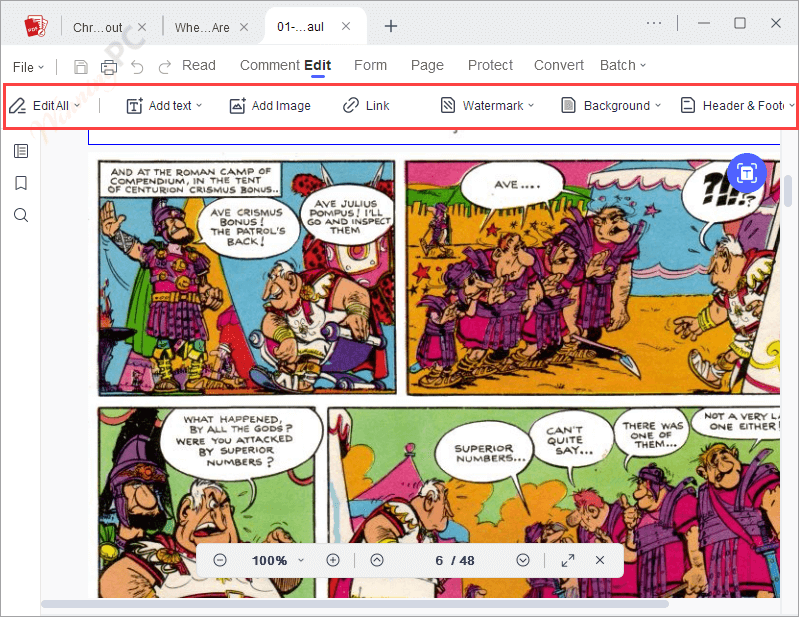The width and height of the screenshot is (799, 617).
Task: Zoom in with the plus icon
Action: 333,560
